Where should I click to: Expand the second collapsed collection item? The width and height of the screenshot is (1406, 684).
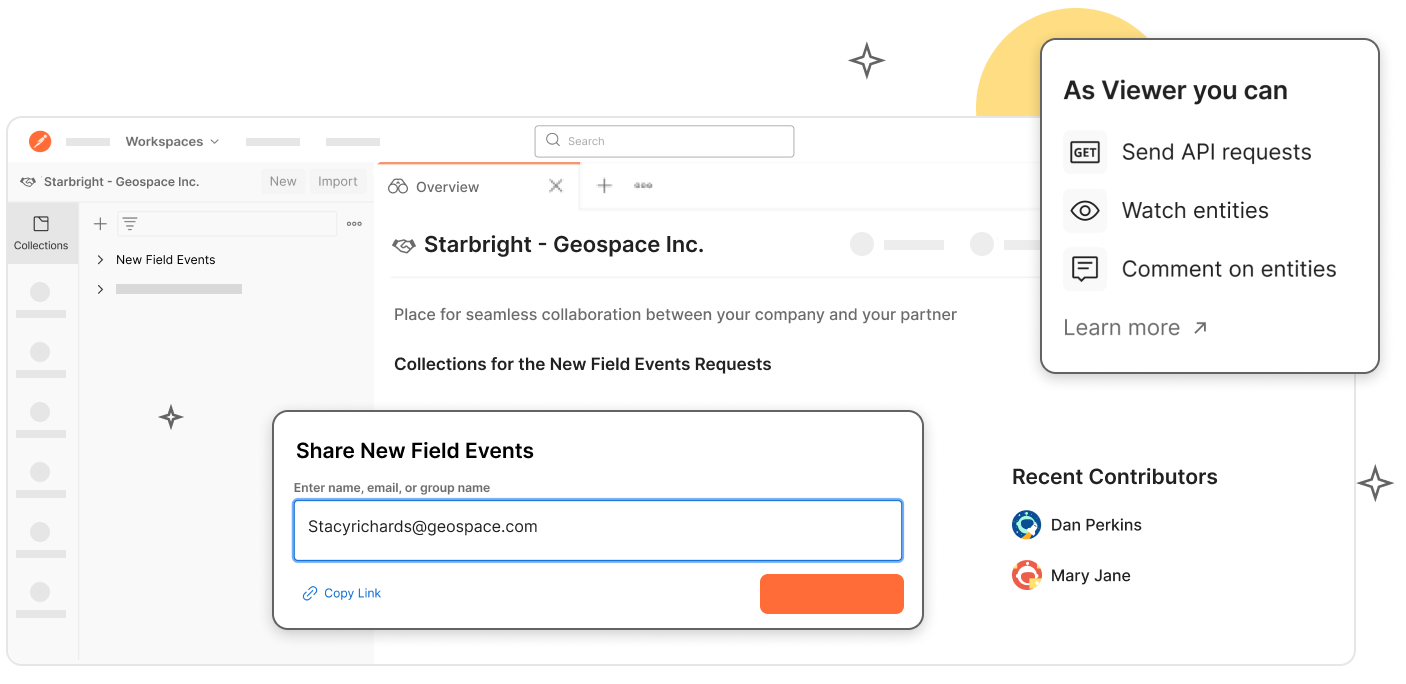point(100,289)
